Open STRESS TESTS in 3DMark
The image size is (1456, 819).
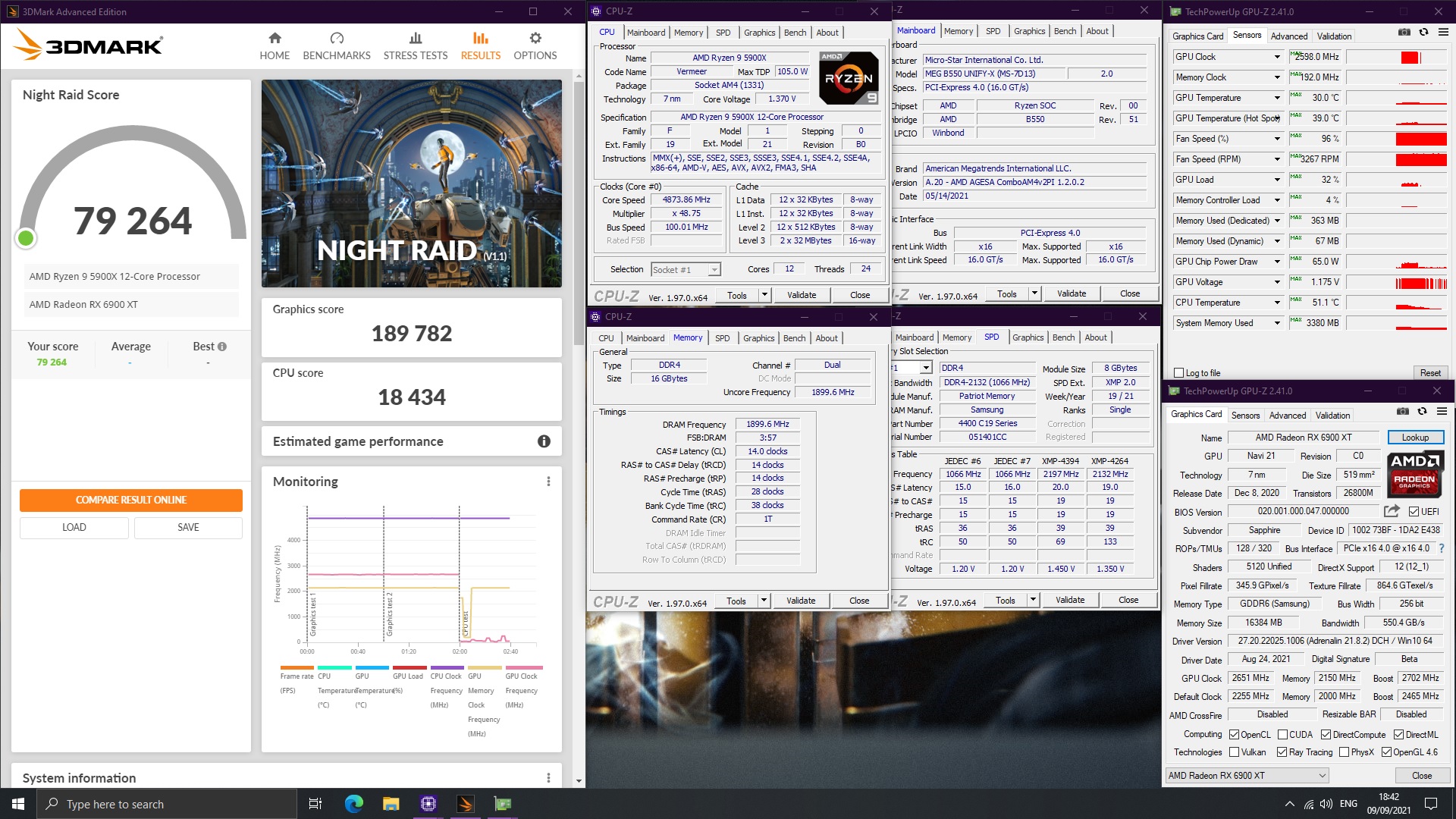[x=416, y=46]
